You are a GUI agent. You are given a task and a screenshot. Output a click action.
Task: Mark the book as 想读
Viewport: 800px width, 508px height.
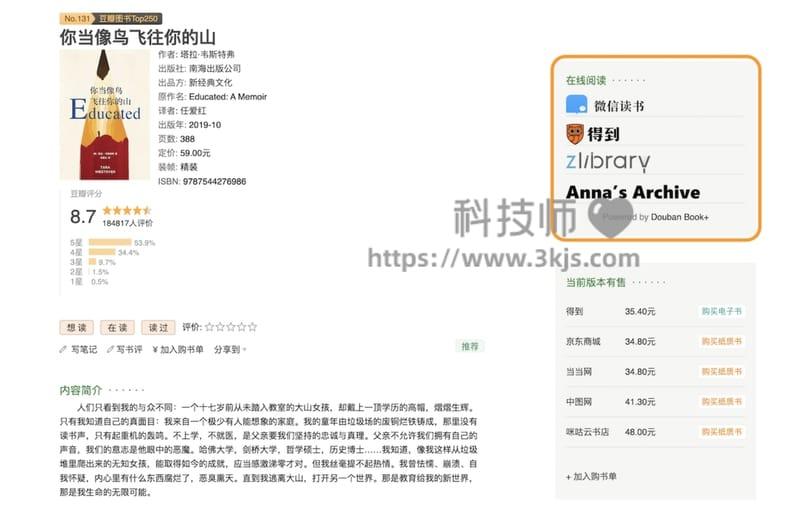[x=77, y=327]
